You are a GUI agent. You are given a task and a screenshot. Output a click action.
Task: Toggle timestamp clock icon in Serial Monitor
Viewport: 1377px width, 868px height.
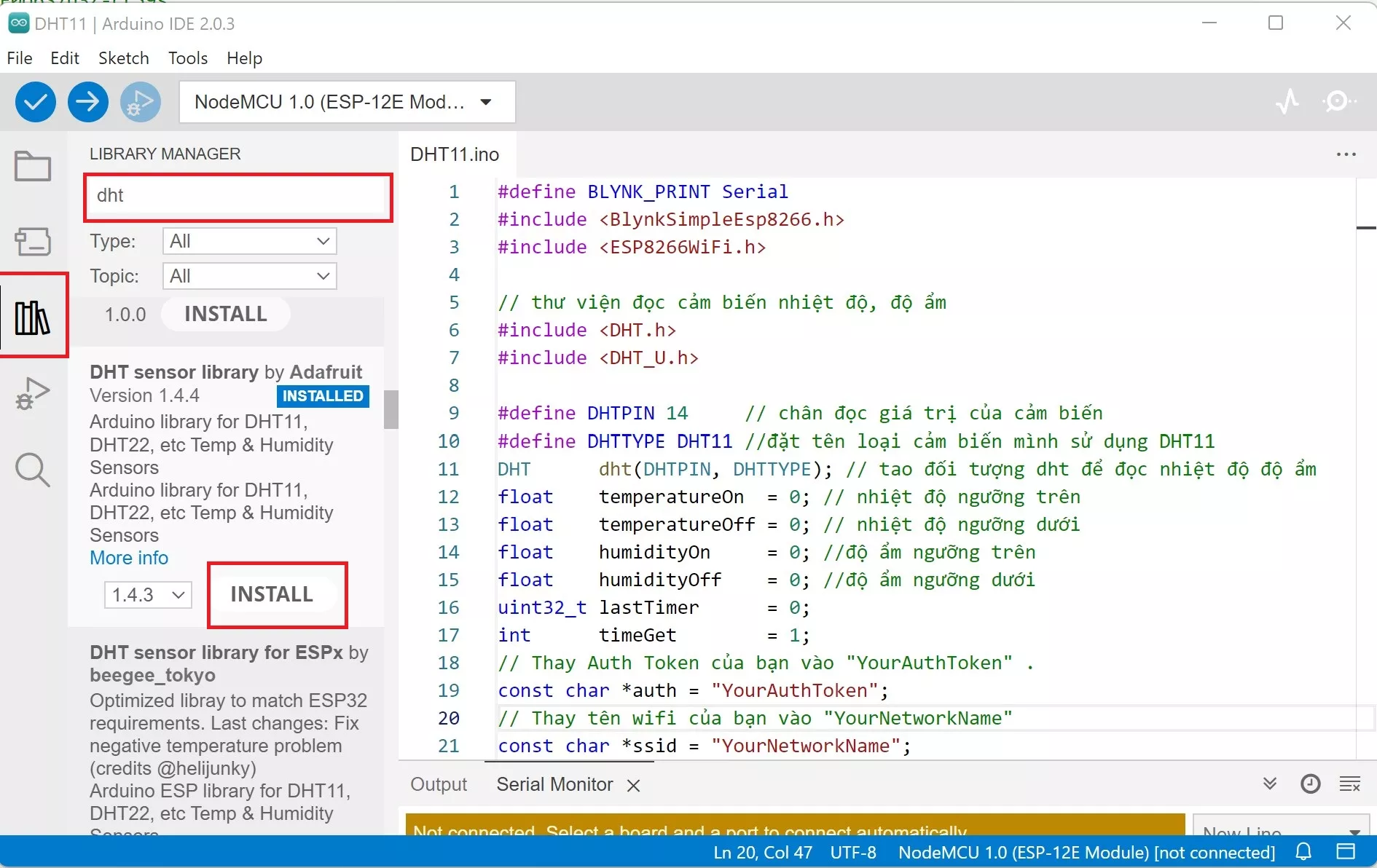(x=1310, y=784)
